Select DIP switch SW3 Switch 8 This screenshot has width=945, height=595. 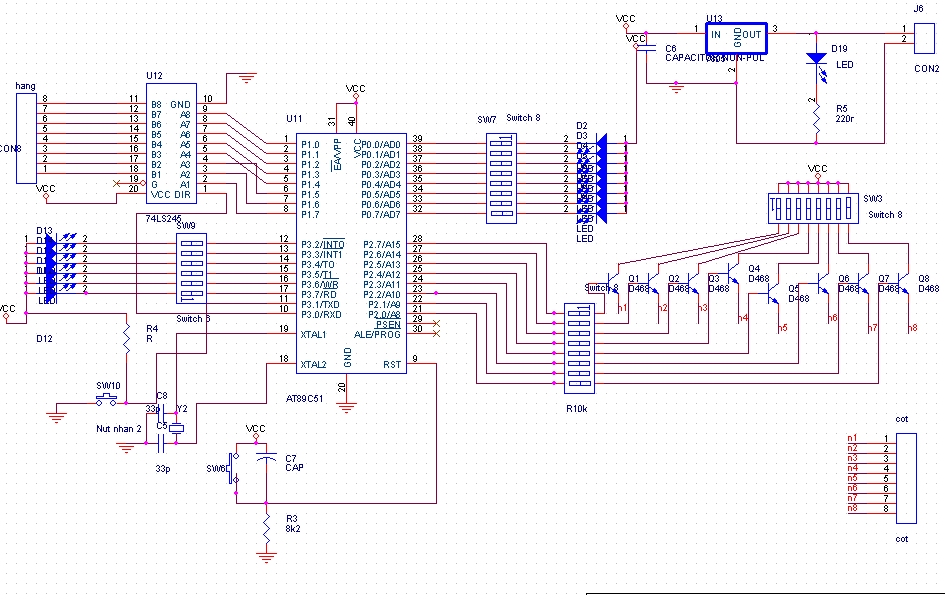click(x=813, y=209)
